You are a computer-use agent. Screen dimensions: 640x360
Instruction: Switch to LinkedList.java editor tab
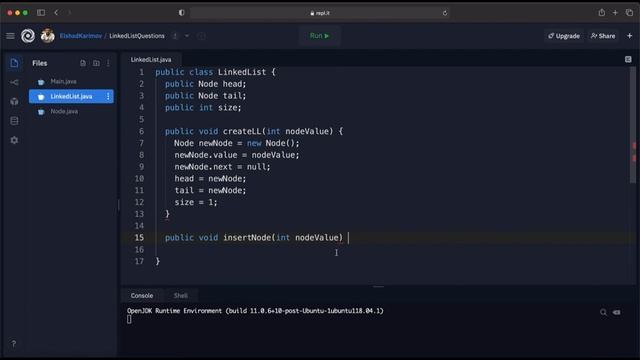click(151, 60)
